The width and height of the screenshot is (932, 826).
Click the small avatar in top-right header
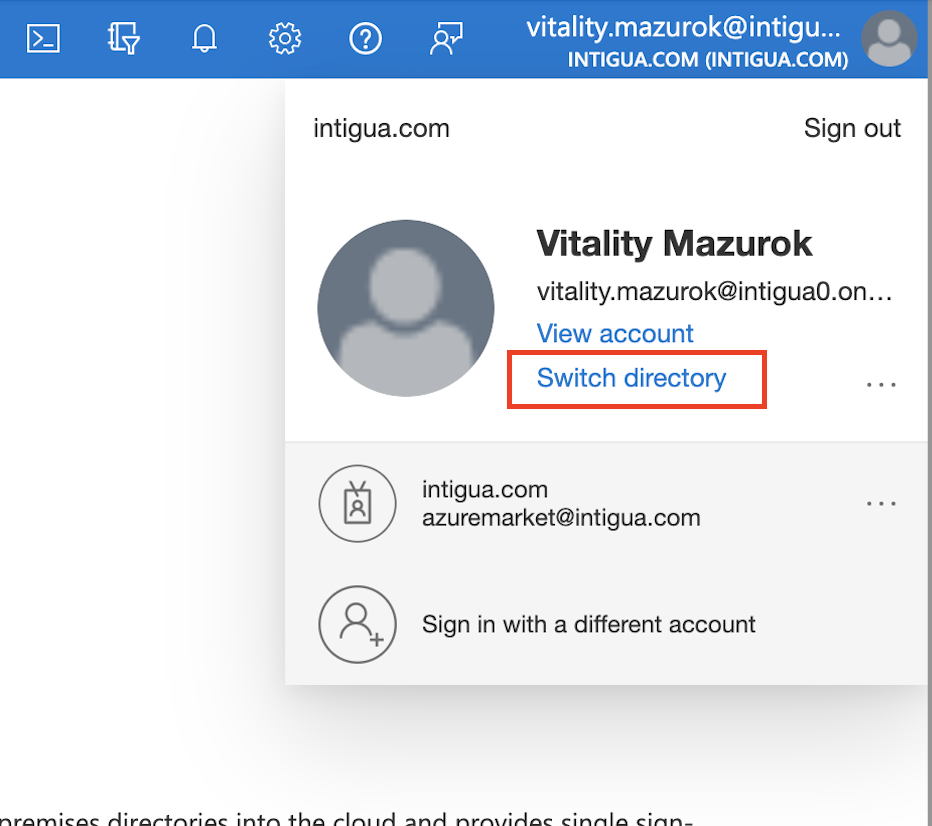click(888, 40)
